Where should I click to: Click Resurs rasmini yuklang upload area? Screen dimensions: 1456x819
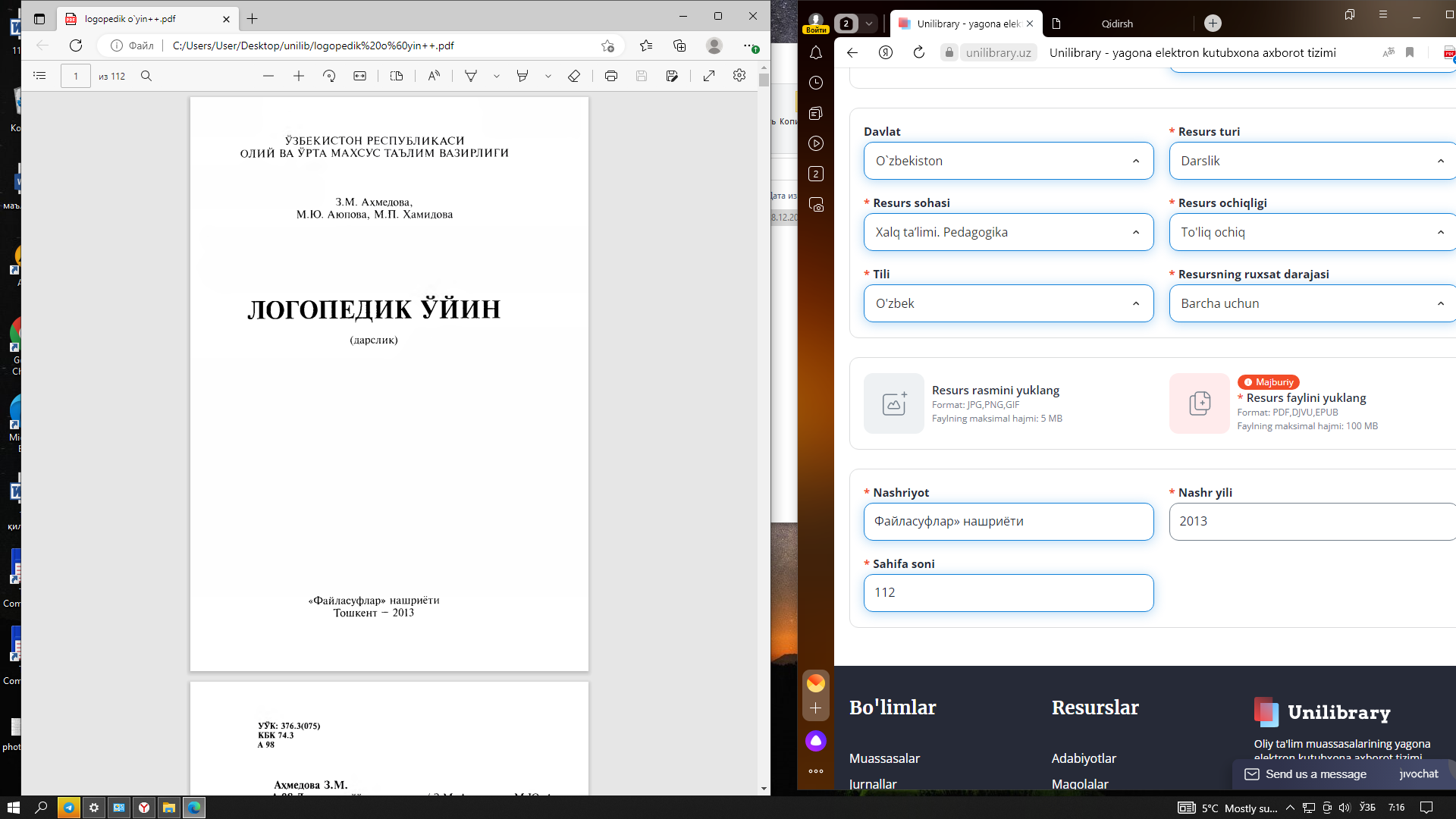point(894,403)
